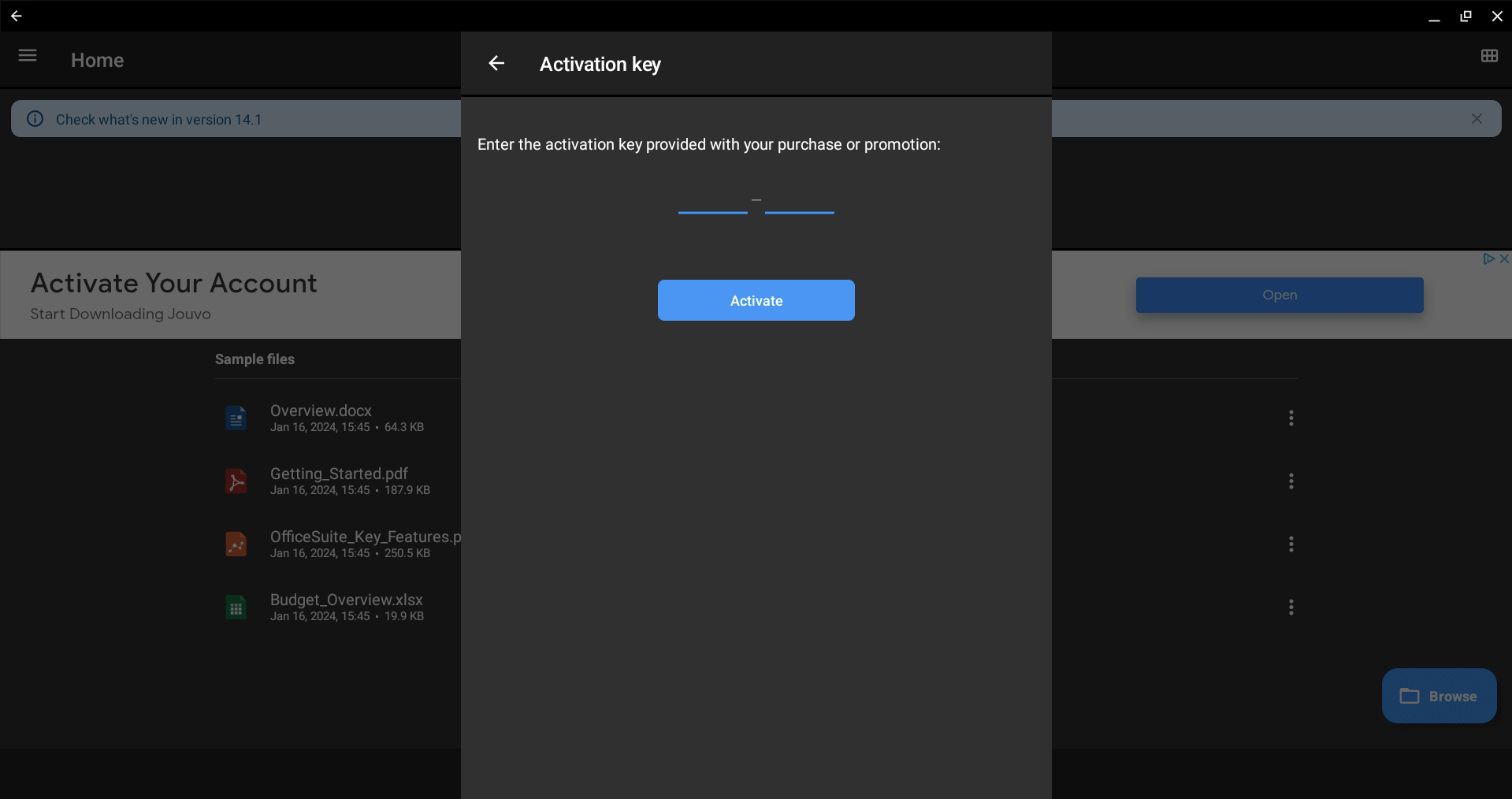1512x799 pixels.
Task: Click the OfficeSuite_Key_Features presentation icon
Action: (x=236, y=544)
